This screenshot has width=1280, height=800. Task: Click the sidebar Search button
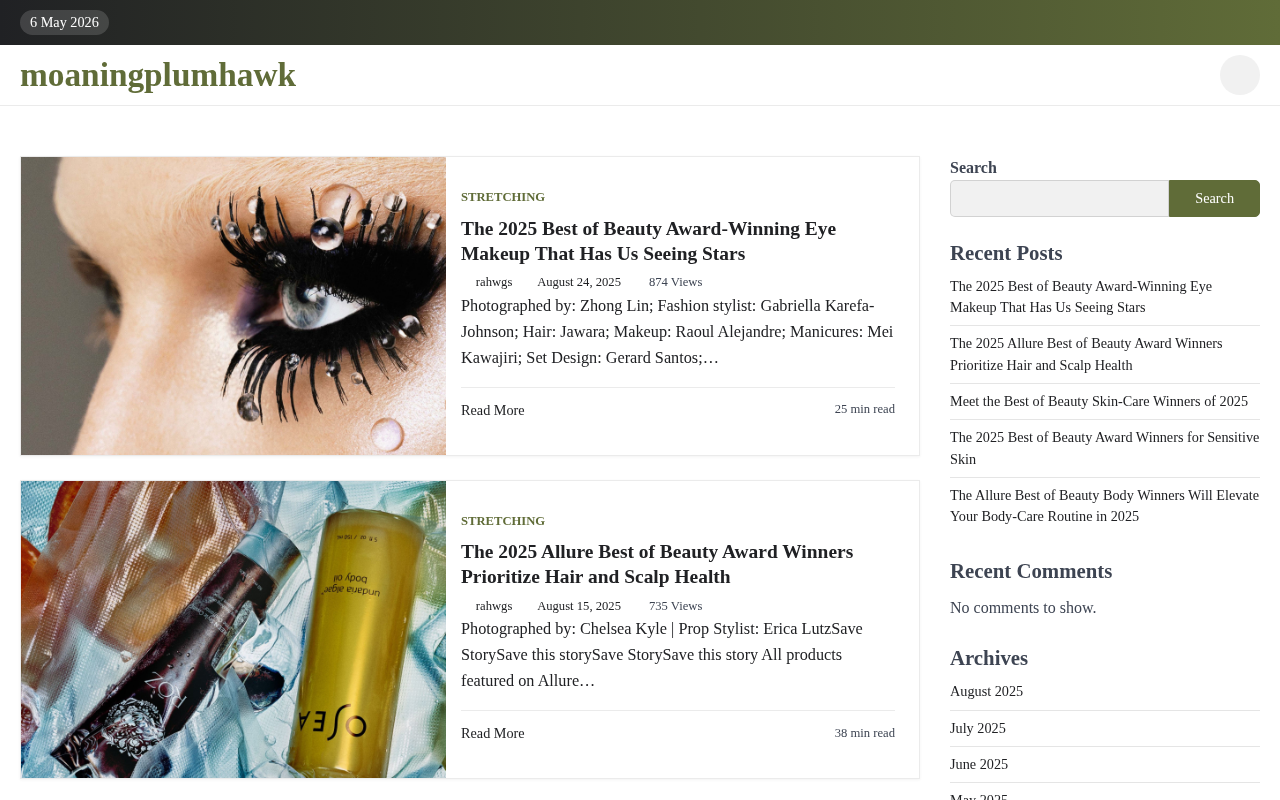pos(1214,198)
